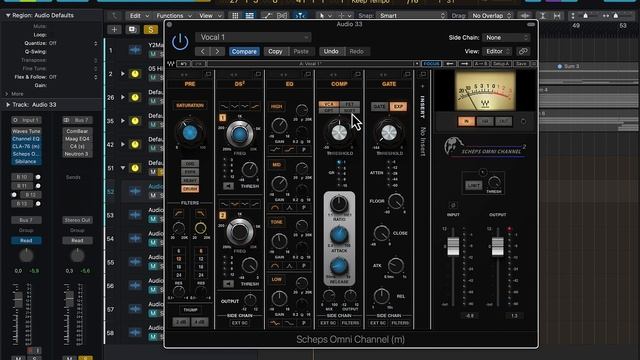Click the Channel EQ insert slot
Screen dimensions: 640x360
[x=26, y=139]
